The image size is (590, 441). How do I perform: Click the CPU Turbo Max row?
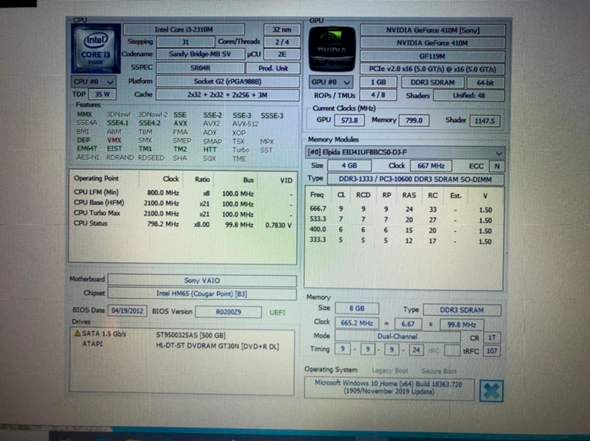point(183,213)
